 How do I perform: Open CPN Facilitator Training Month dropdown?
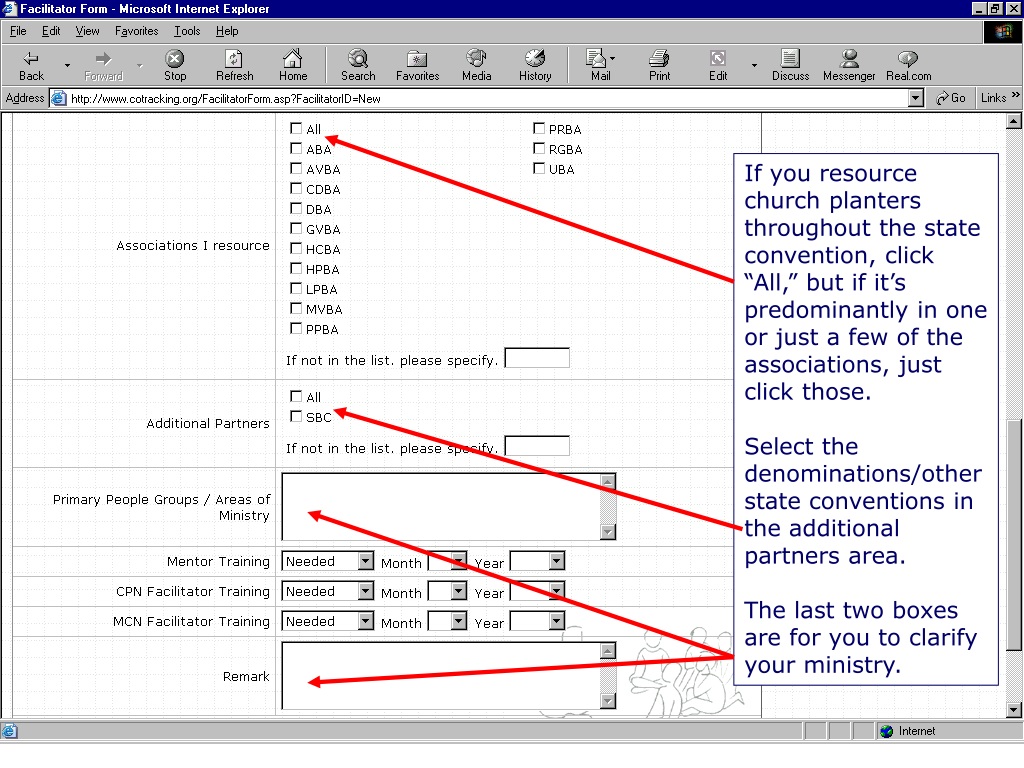click(x=447, y=591)
